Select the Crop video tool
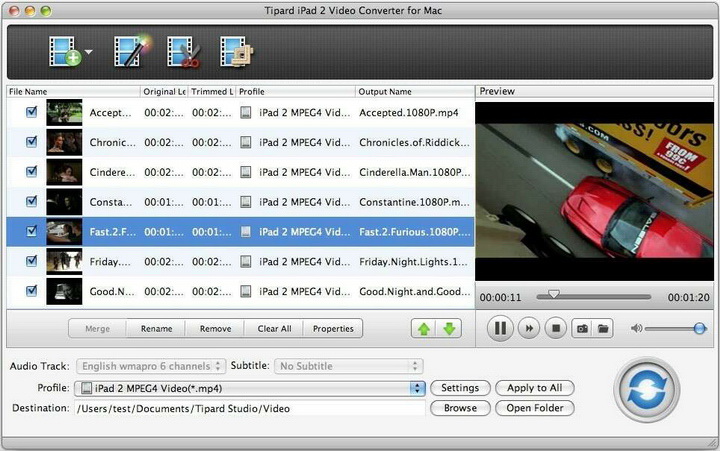The height and width of the screenshot is (451, 720). pos(236,52)
